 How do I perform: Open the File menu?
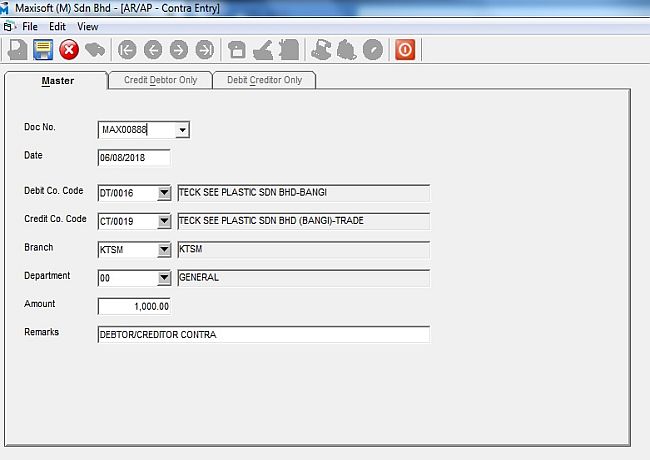coord(30,27)
